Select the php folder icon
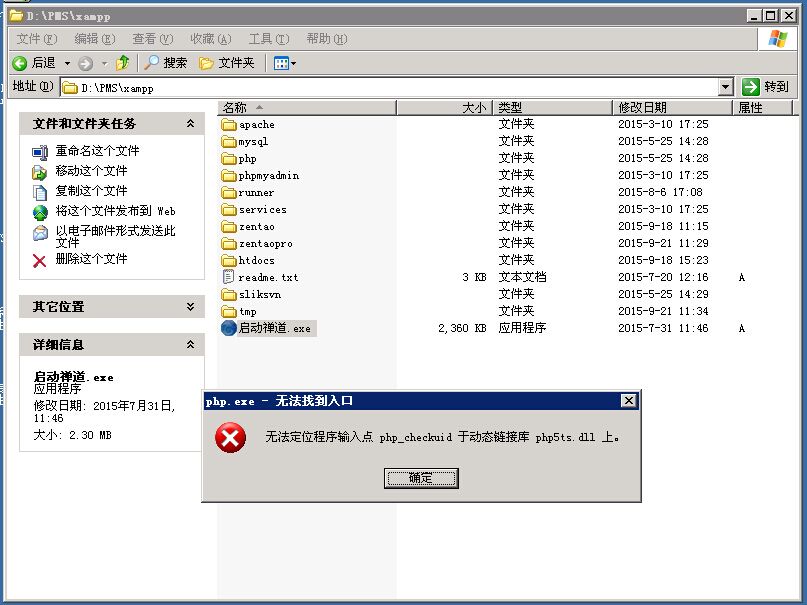 [x=229, y=158]
